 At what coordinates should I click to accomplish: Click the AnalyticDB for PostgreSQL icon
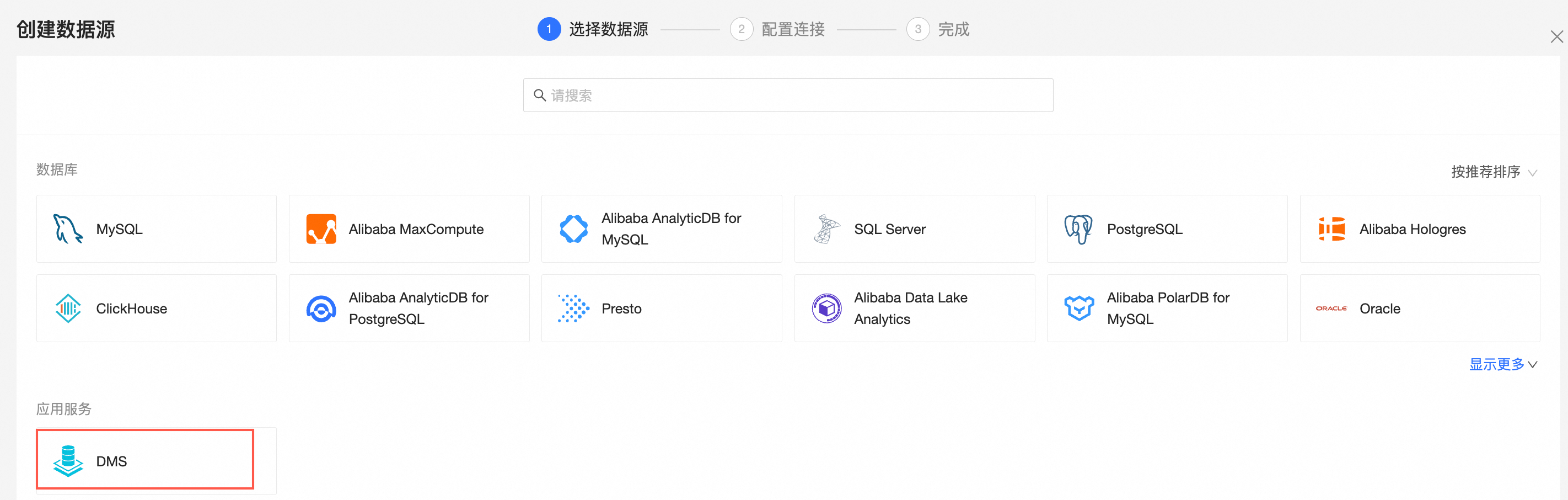pos(321,308)
